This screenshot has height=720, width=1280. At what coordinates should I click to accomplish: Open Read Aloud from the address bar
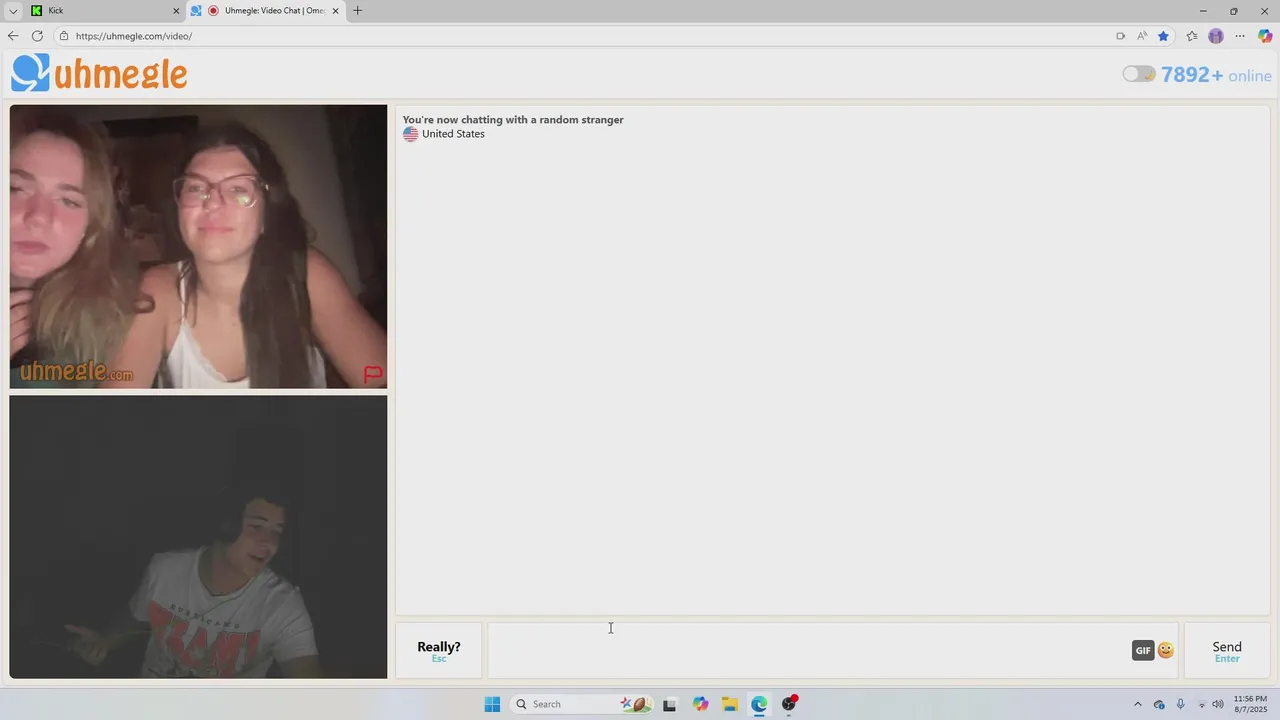click(x=1142, y=36)
